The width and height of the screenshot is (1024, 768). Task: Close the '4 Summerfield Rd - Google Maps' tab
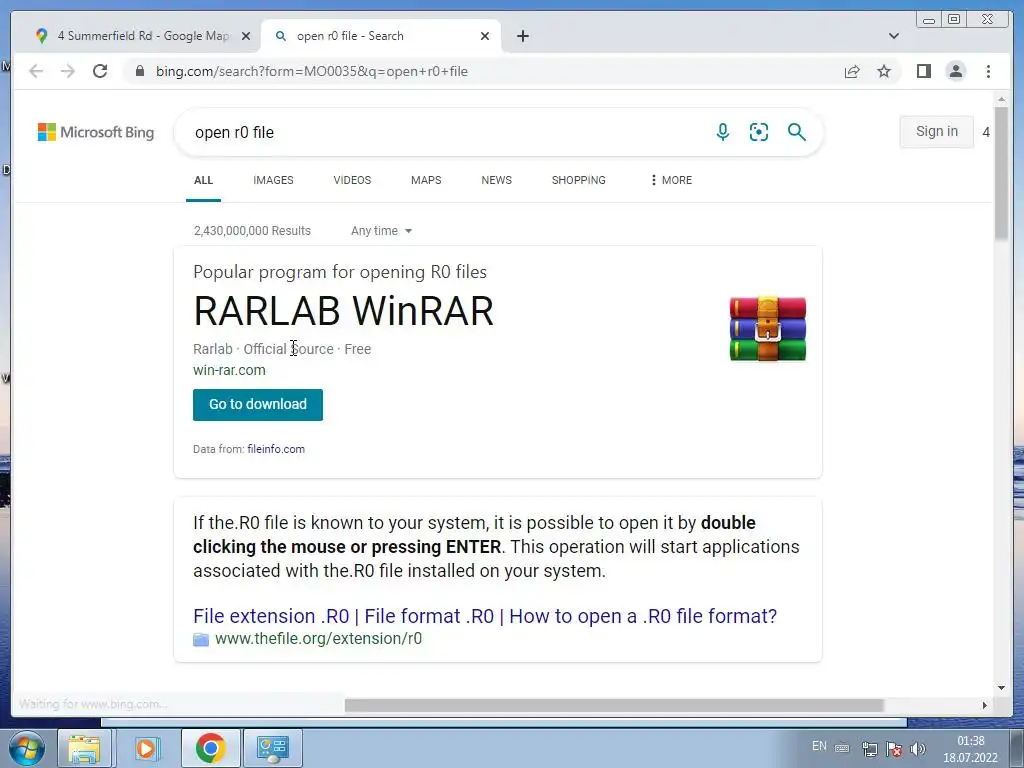[x=246, y=36]
